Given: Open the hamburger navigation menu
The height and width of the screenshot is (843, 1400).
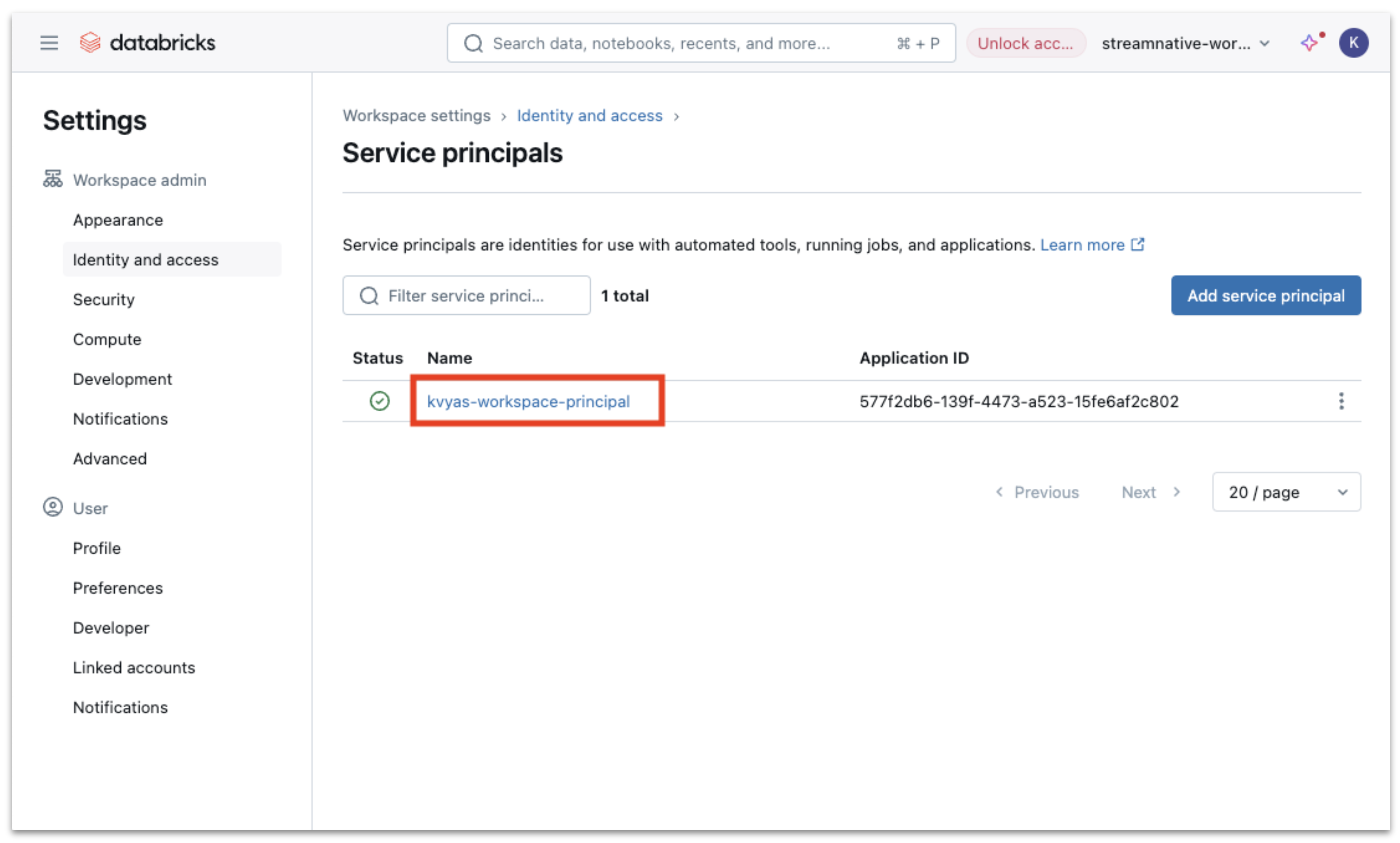Looking at the screenshot, I should [49, 42].
